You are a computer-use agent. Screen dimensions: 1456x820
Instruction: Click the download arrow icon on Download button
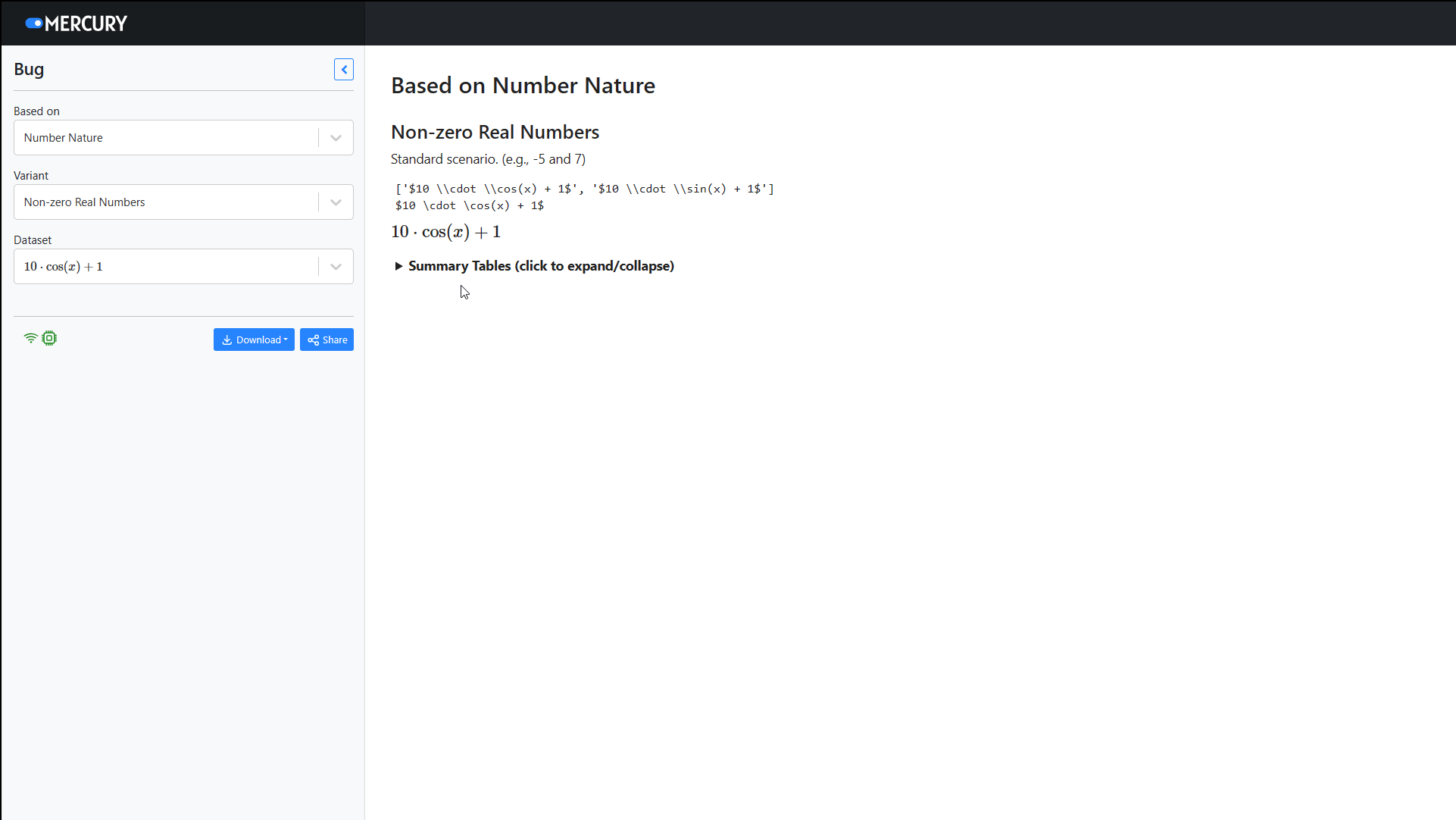tap(227, 340)
